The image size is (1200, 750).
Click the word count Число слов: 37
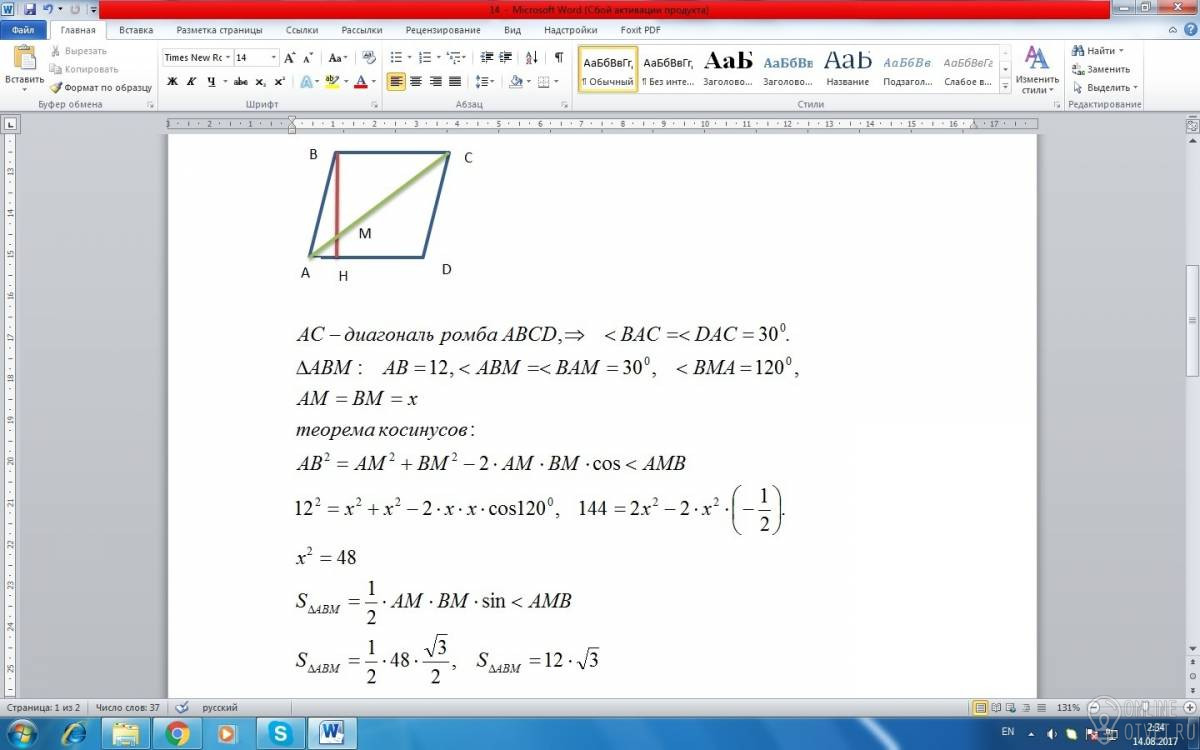tap(127, 707)
